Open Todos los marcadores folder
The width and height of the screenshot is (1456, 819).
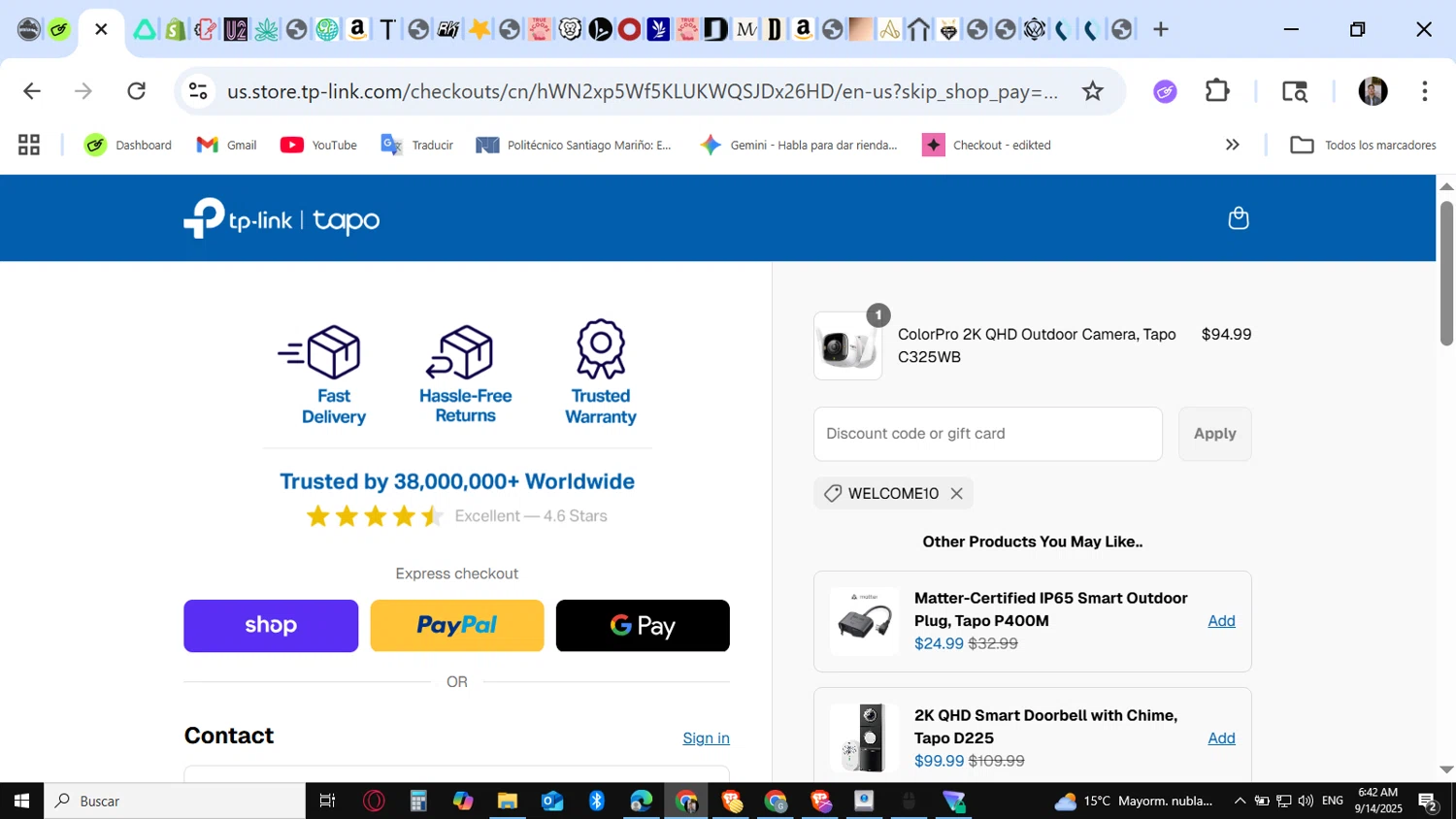[1363, 145]
